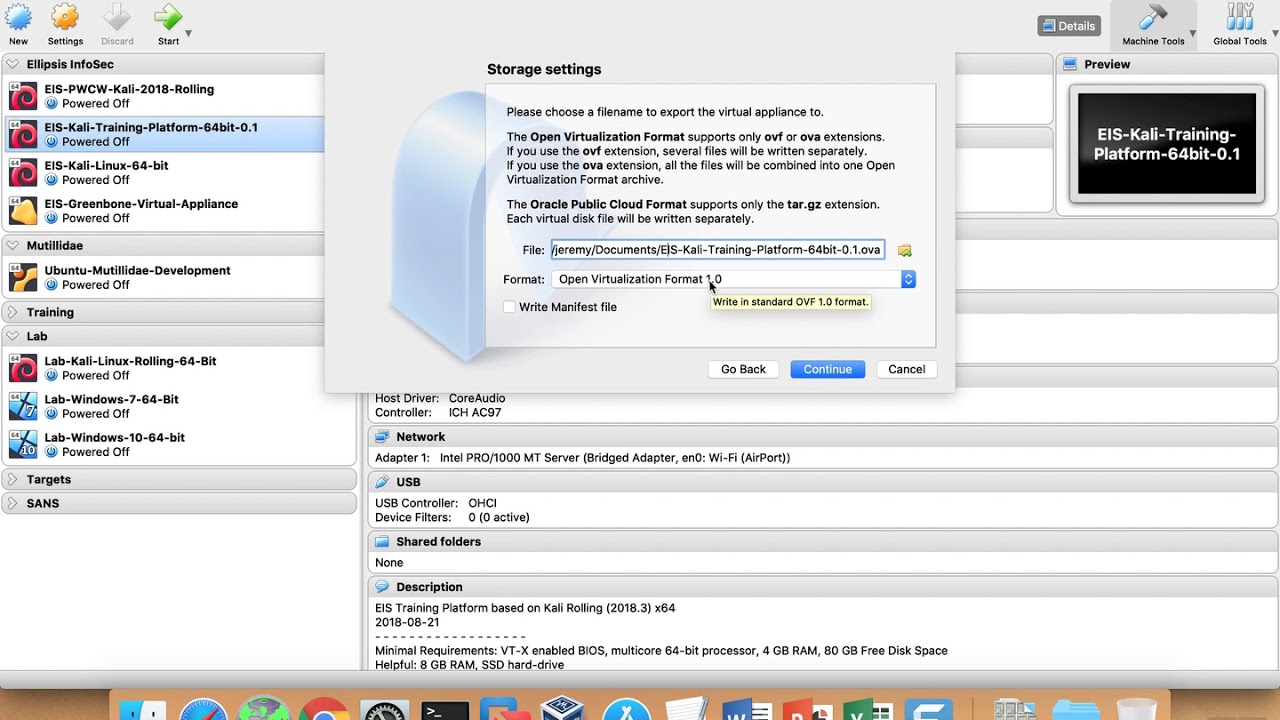Select Ubuntu-Mutillidae-Development VM icon
The height and width of the screenshot is (720, 1280).
[x=23, y=277]
